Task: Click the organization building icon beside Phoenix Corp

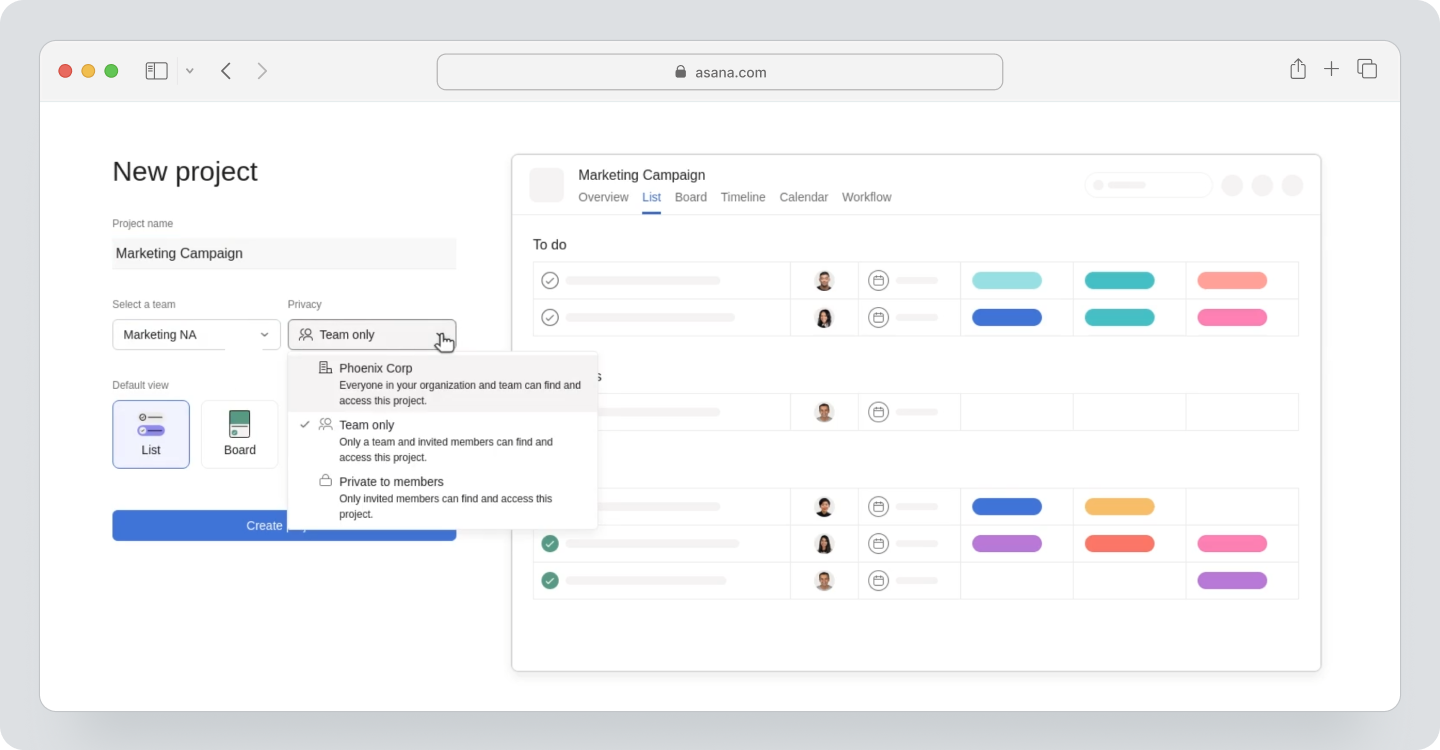Action: tap(323, 368)
